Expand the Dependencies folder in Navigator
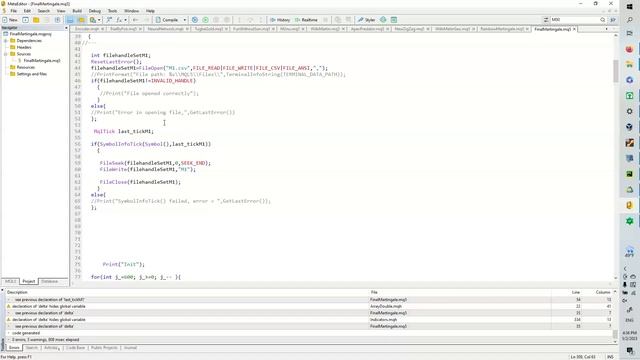Image resolution: width=640 pixels, height=360 pixels. tap(6, 41)
